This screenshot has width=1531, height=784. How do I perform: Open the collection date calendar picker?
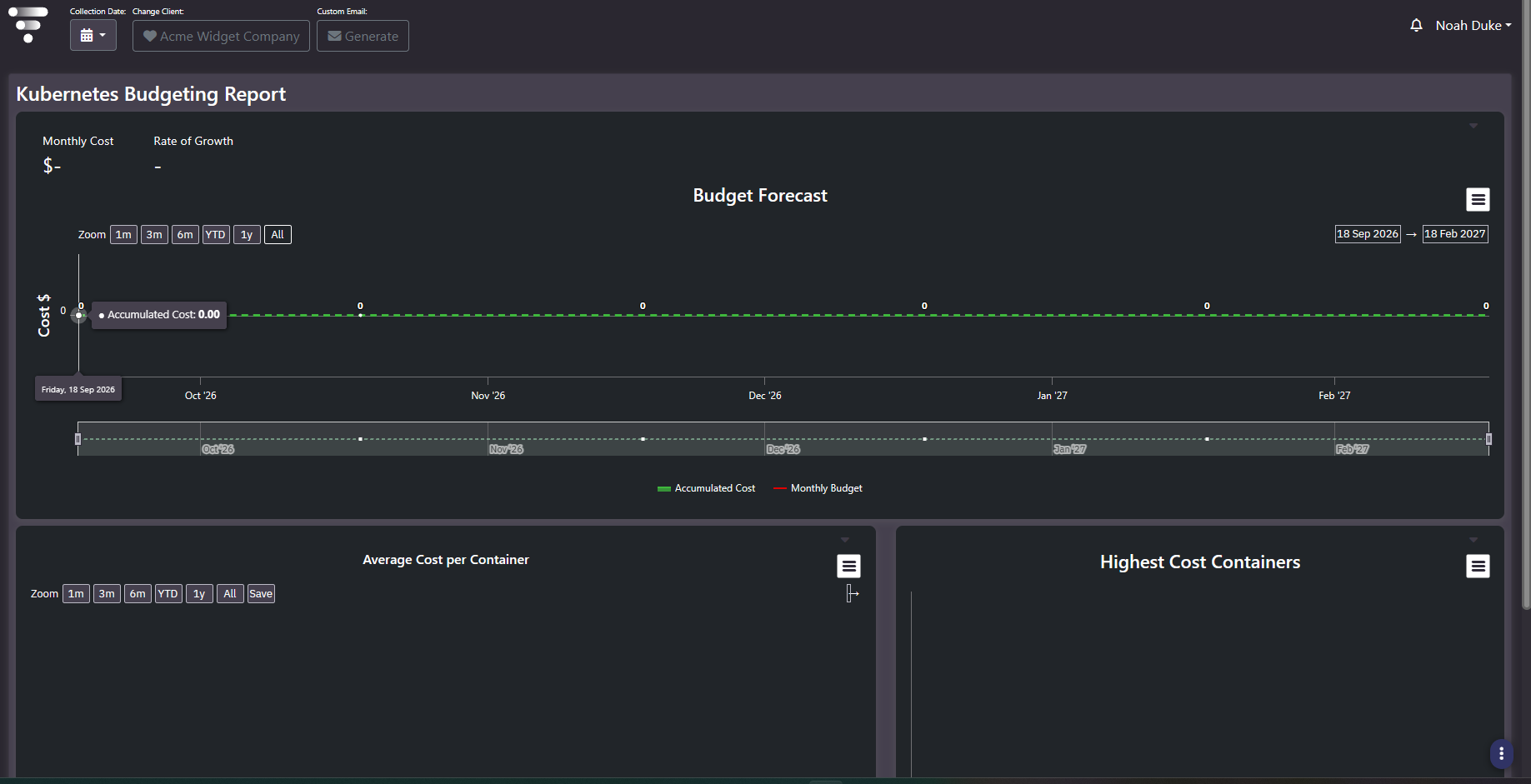click(x=93, y=36)
